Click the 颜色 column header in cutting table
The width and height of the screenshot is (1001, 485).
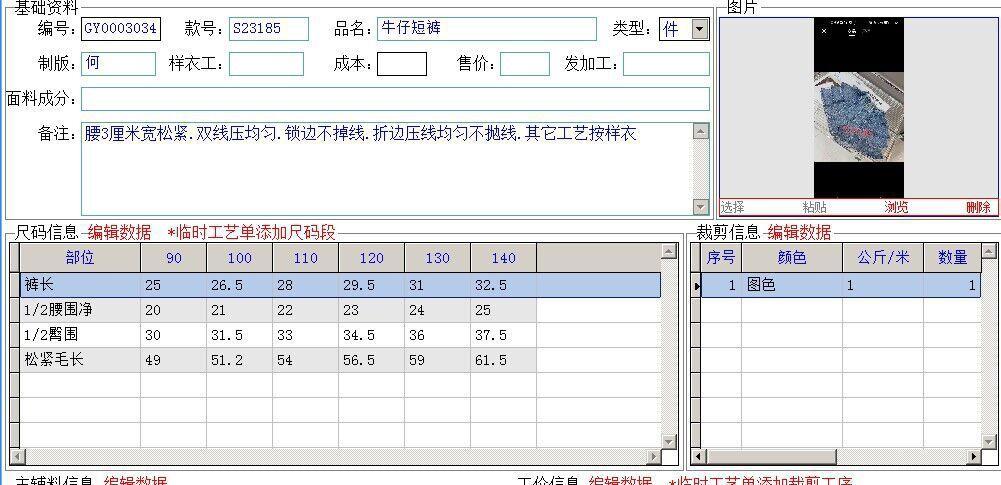(791, 258)
